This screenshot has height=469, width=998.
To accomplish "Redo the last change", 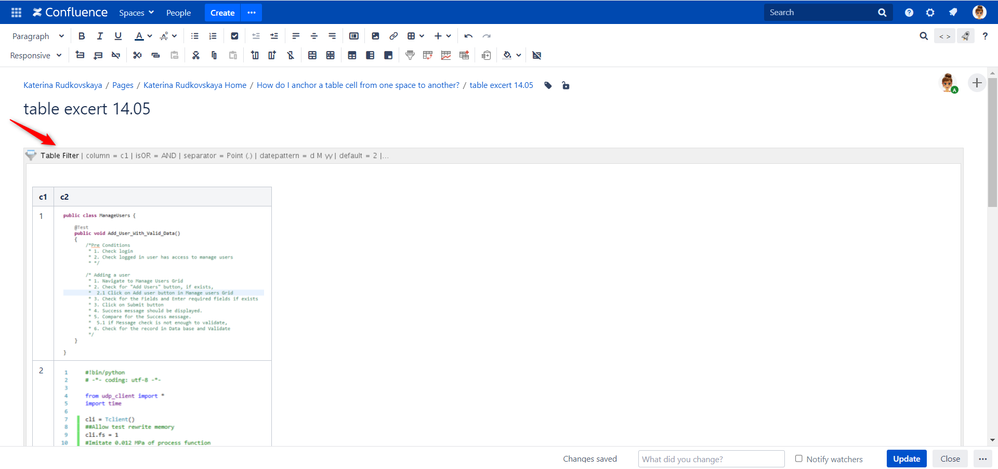I will (486, 36).
